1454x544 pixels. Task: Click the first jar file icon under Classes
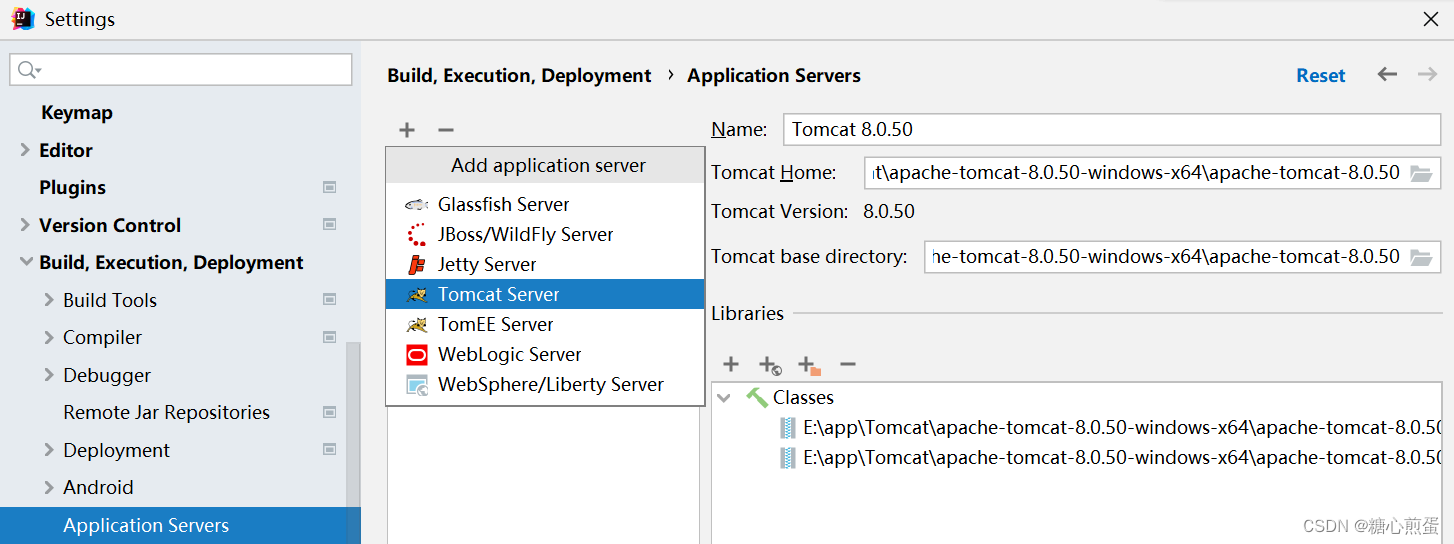tap(788, 428)
